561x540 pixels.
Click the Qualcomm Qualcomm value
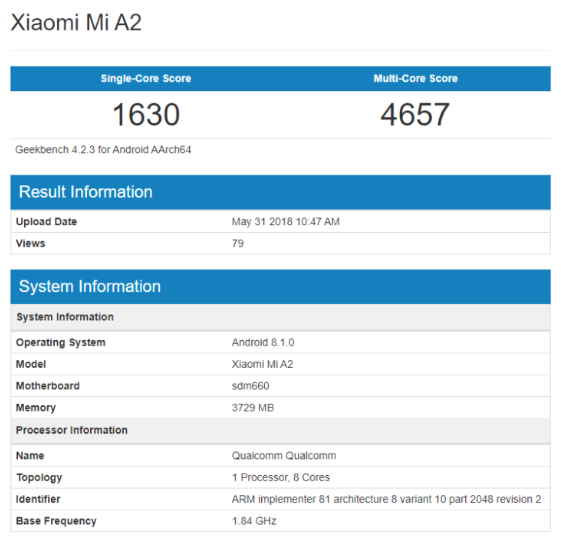[x=284, y=456]
